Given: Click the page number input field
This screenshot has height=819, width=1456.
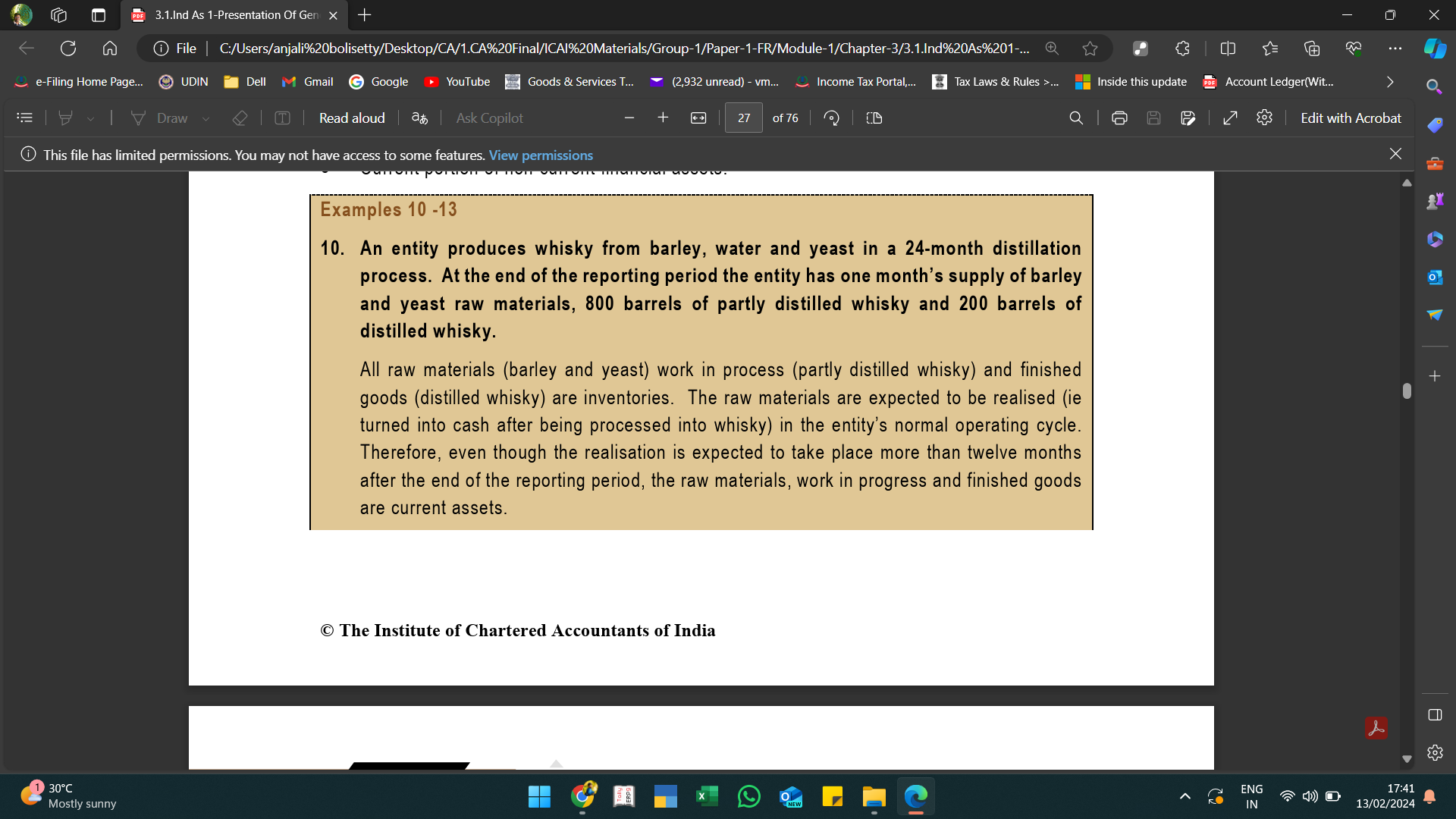Looking at the screenshot, I should 743,118.
